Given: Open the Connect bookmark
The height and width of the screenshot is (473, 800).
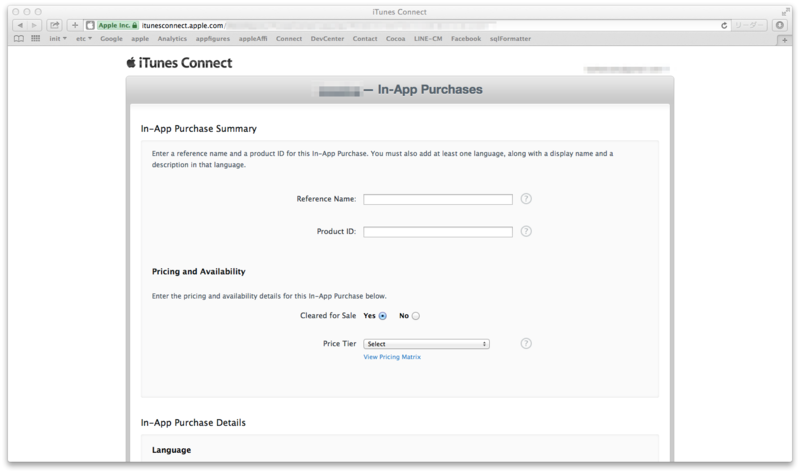Looking at the screenshot, I should pos(289,39).
